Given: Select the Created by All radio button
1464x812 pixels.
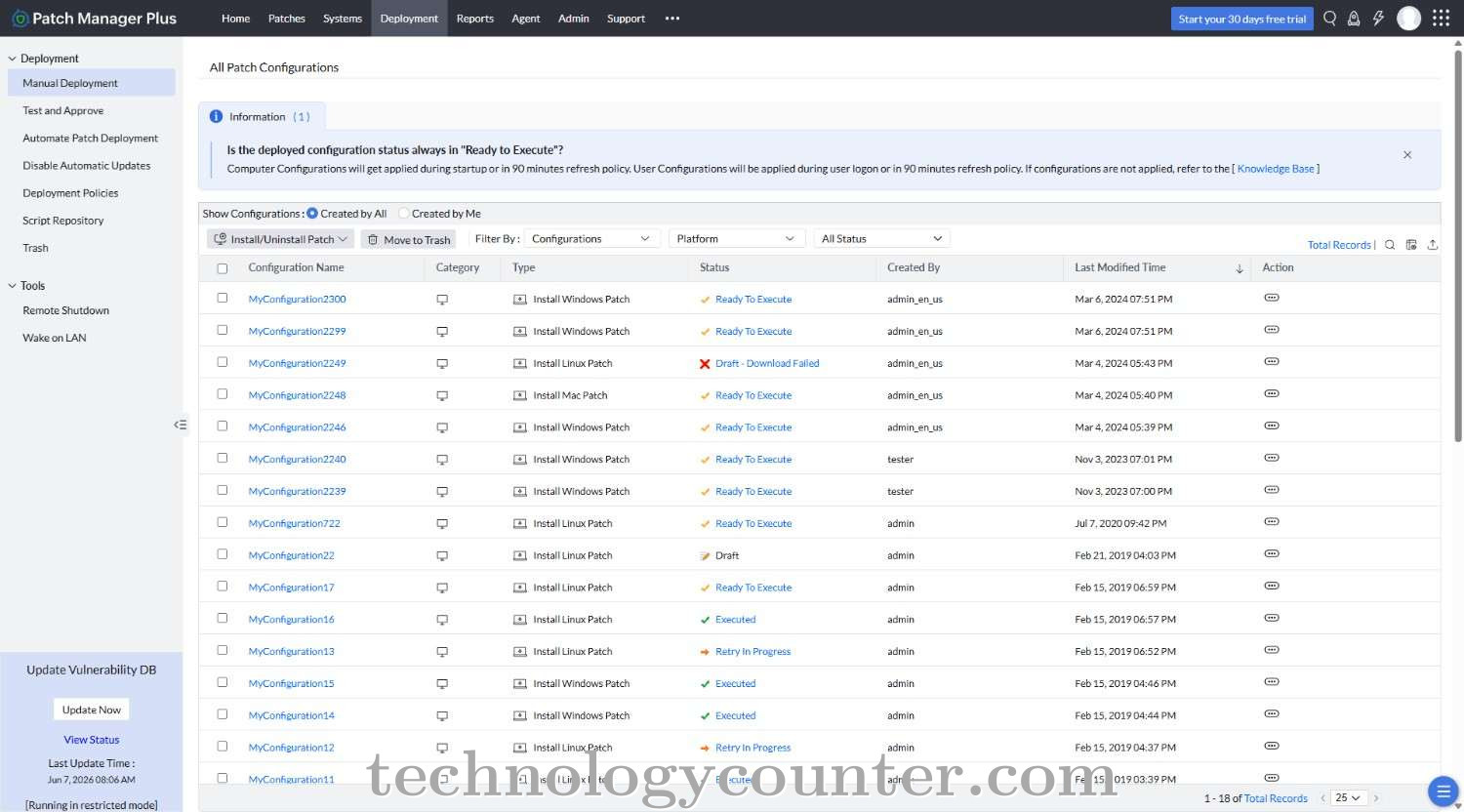Looking at the screenshot, I should coord(312,213).
